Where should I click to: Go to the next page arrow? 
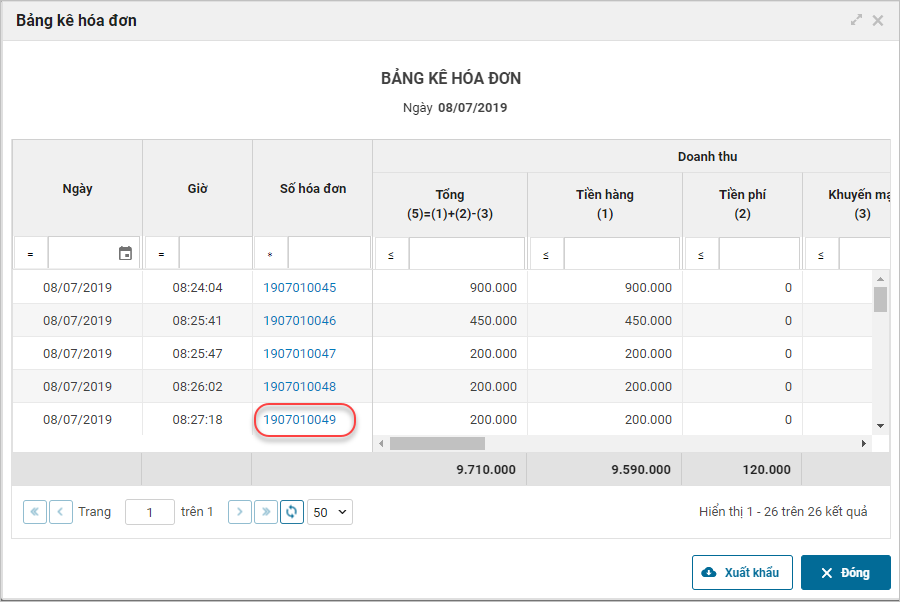tap(240, 511)
